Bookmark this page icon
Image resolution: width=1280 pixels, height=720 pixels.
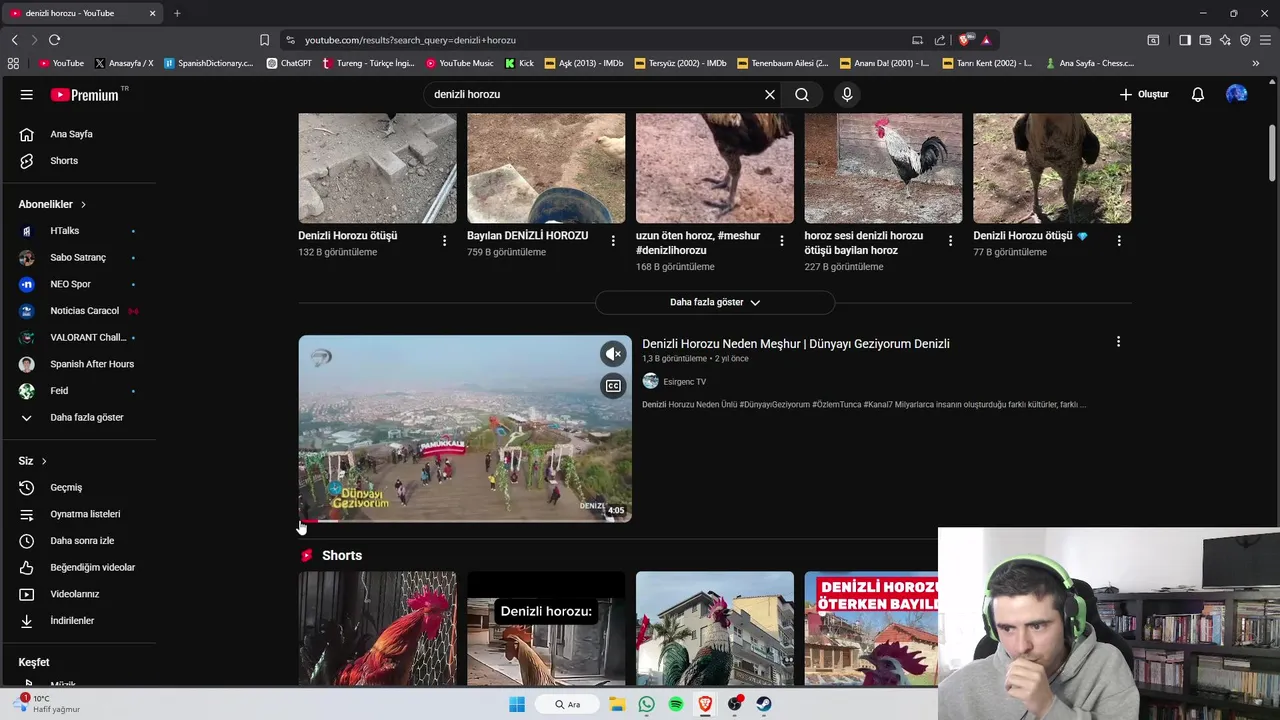(x=264, y=40)
